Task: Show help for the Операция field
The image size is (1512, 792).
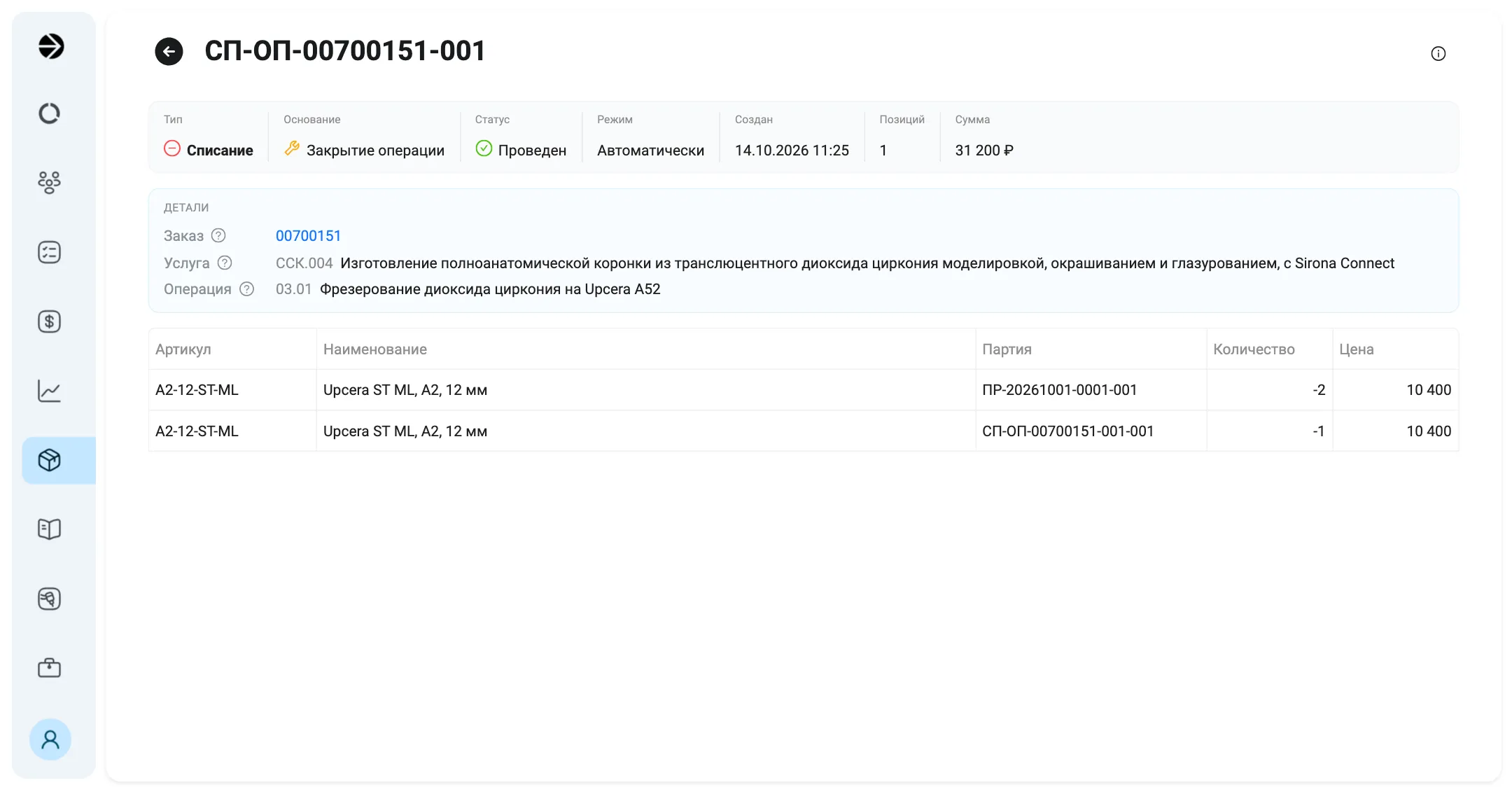Action: click(246, 289)
